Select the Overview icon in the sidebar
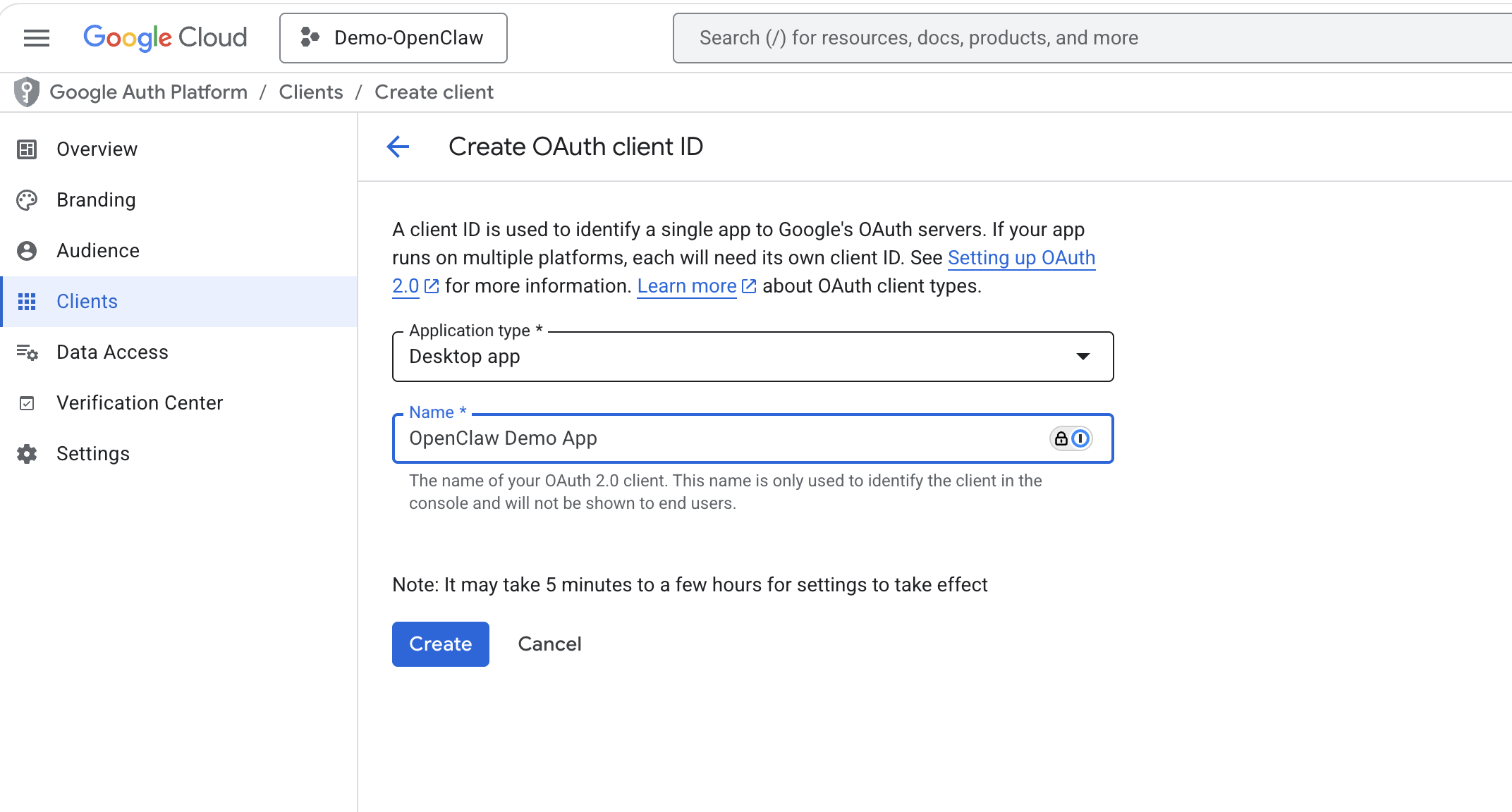Viewport: 1512px width, 812px height. point(27,149)
